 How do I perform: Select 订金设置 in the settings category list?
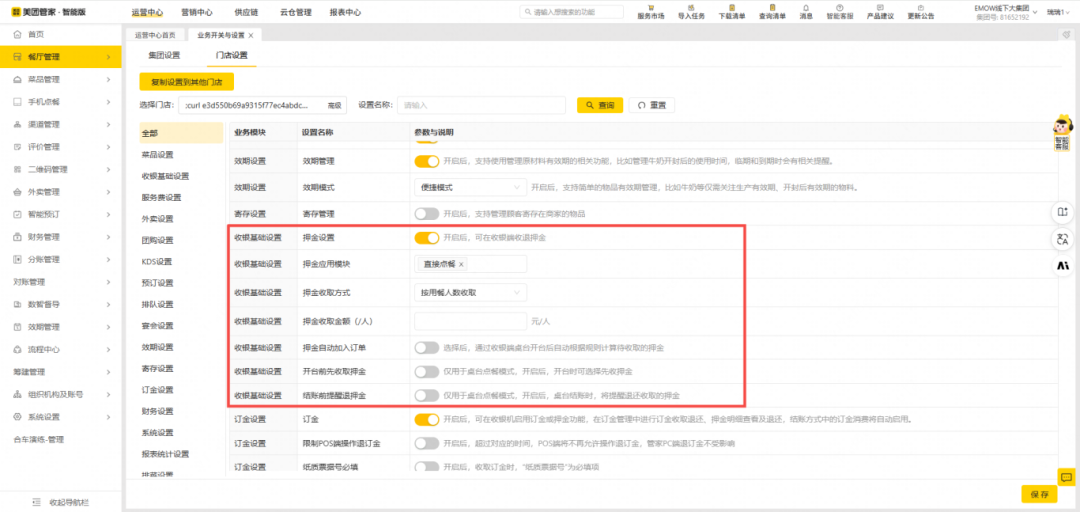tap(157, 390)
